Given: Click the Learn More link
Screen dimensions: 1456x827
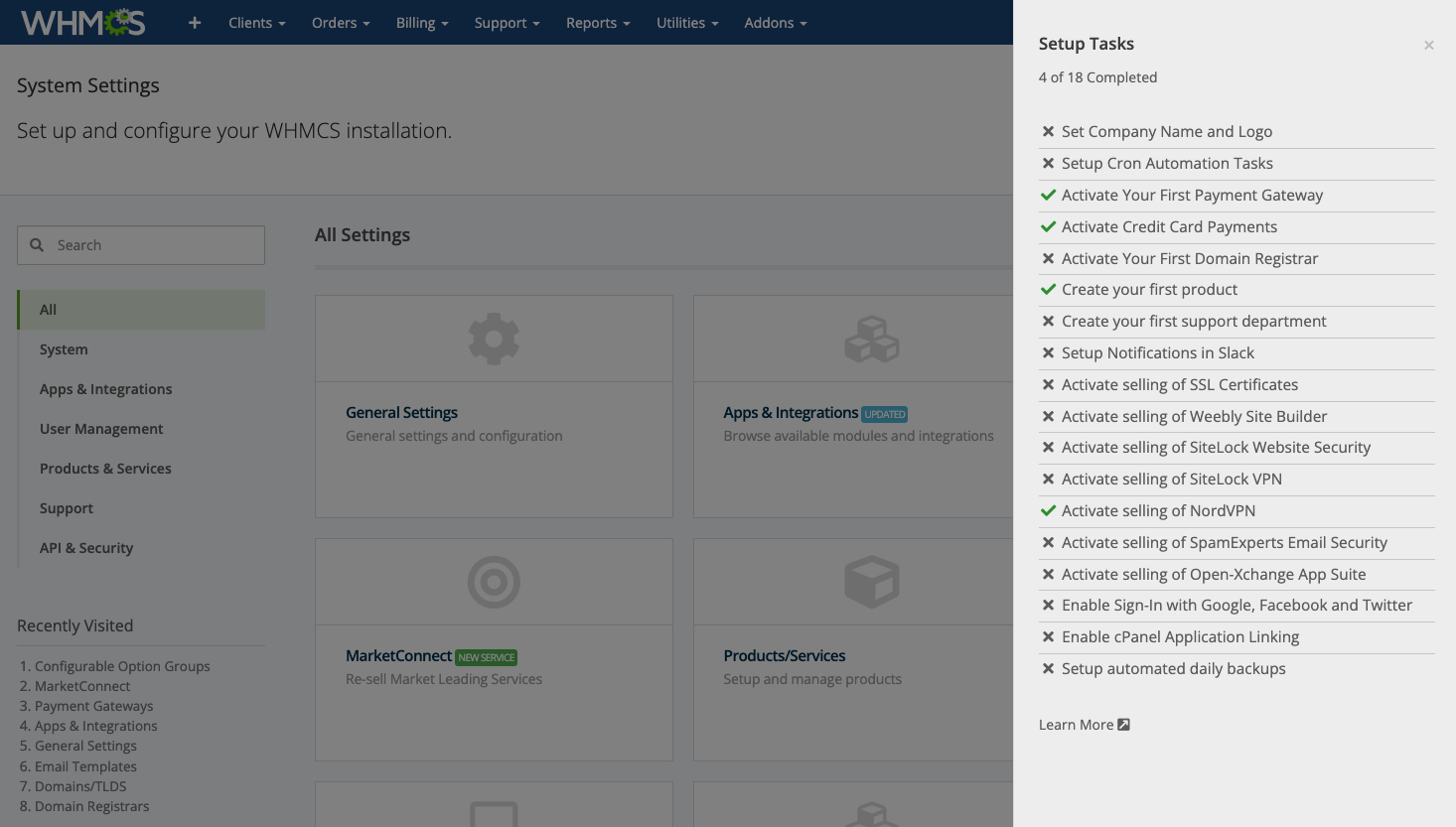Looking at the screenshot, I should pos(1075,724).
